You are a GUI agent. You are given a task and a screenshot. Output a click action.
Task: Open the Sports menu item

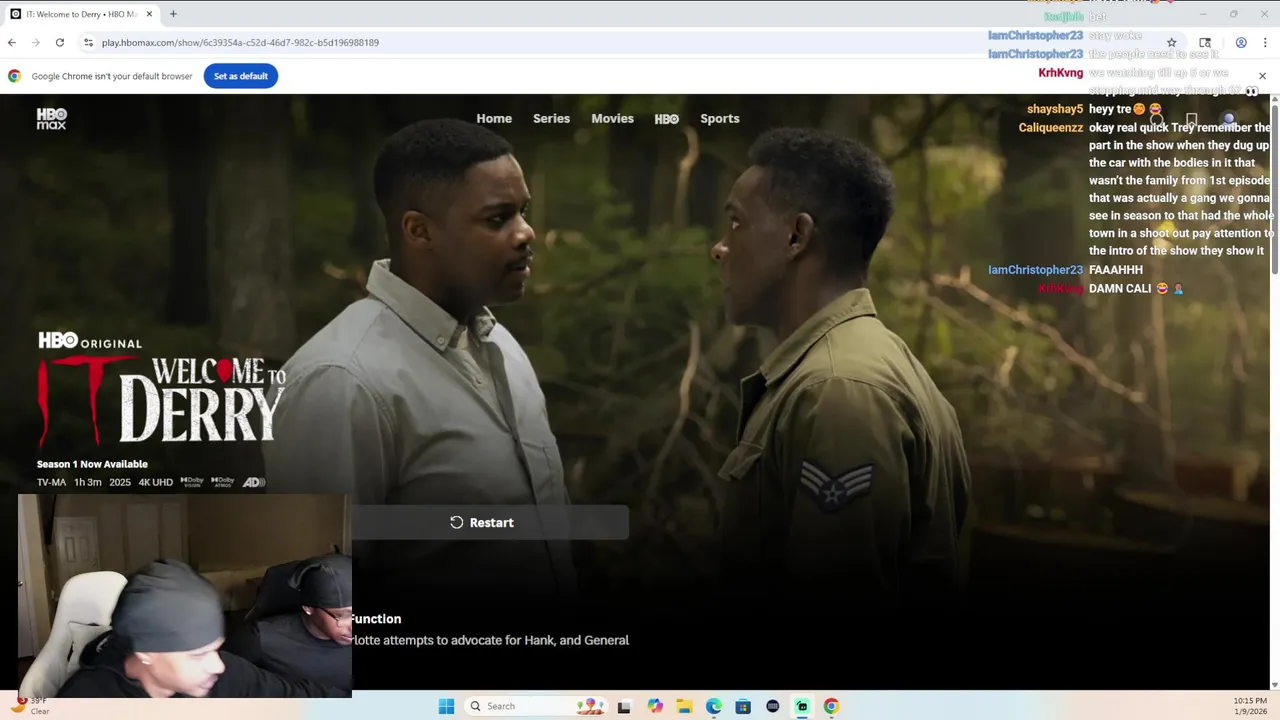click(720, 118)
